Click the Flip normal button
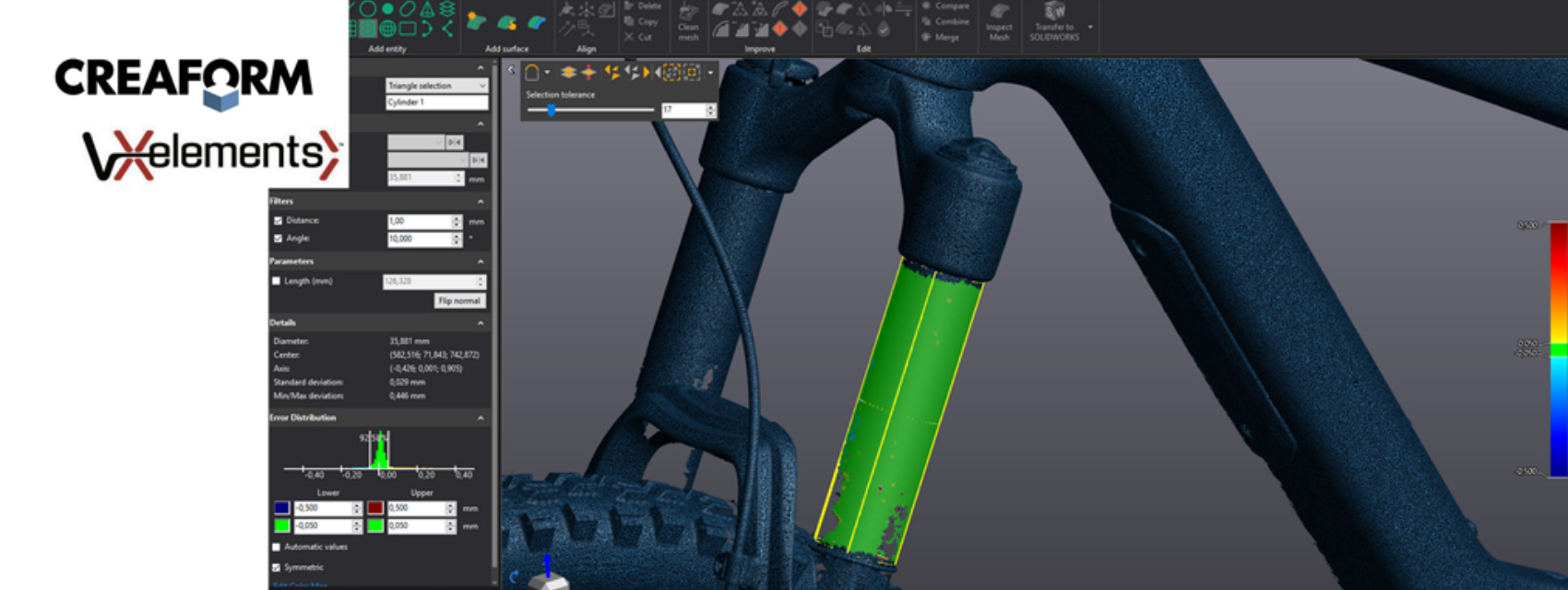 click(459, 301)
